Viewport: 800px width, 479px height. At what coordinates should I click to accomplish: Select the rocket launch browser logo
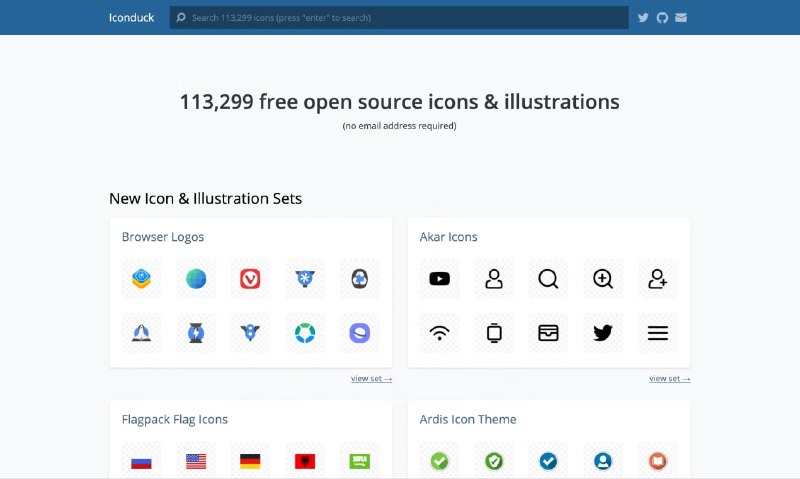pos(141,333)
